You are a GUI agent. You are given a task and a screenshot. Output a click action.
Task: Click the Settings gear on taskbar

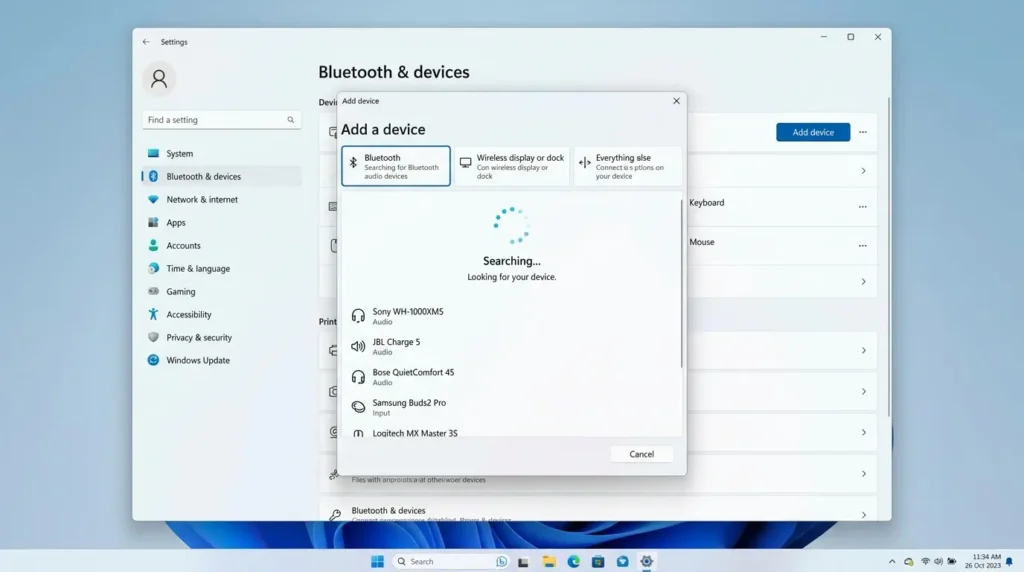pos(647,562)
